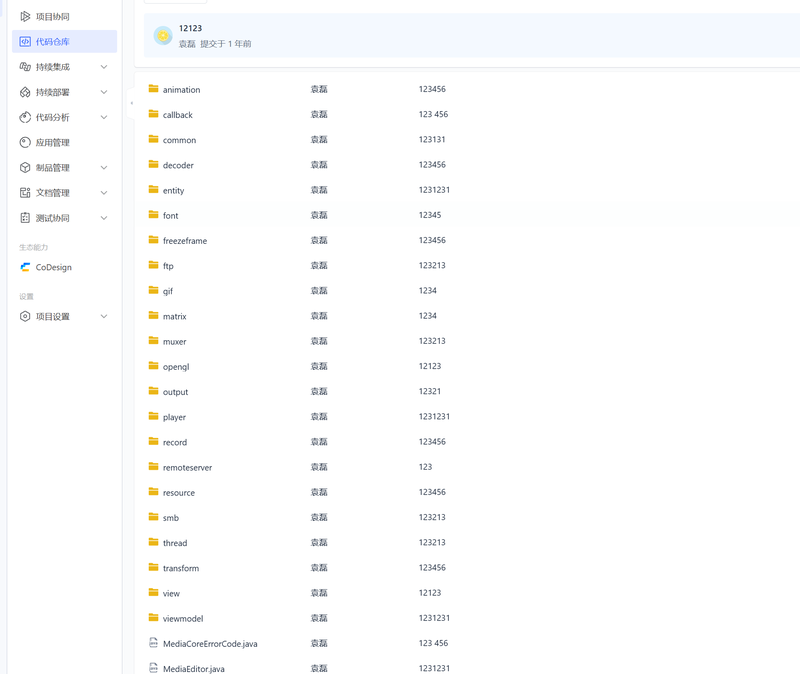
Task: Click the opengl folder icon
Action: point(154,366)
